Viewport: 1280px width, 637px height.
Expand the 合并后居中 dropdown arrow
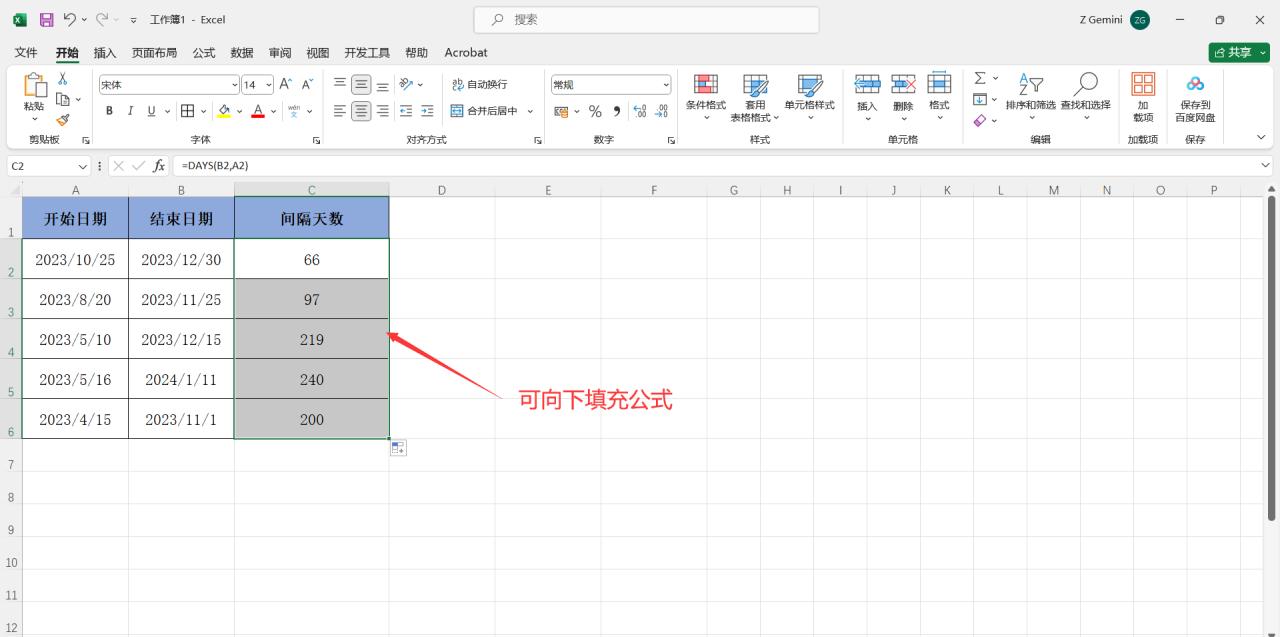point(530,111)
